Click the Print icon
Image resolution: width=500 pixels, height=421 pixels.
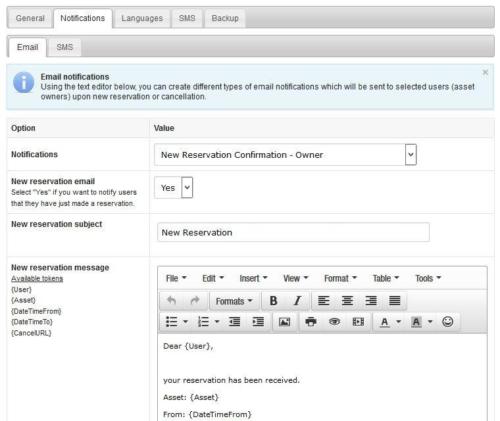click(311, 322)
